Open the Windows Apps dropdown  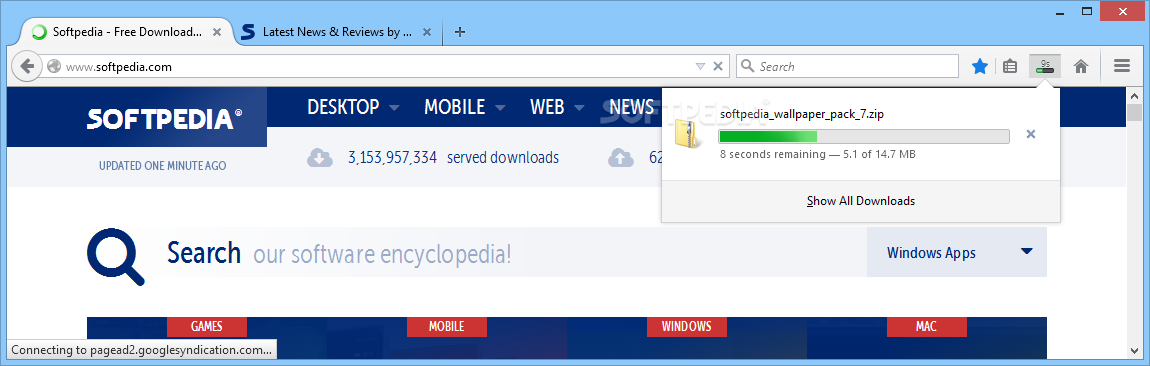pos(956,252)
